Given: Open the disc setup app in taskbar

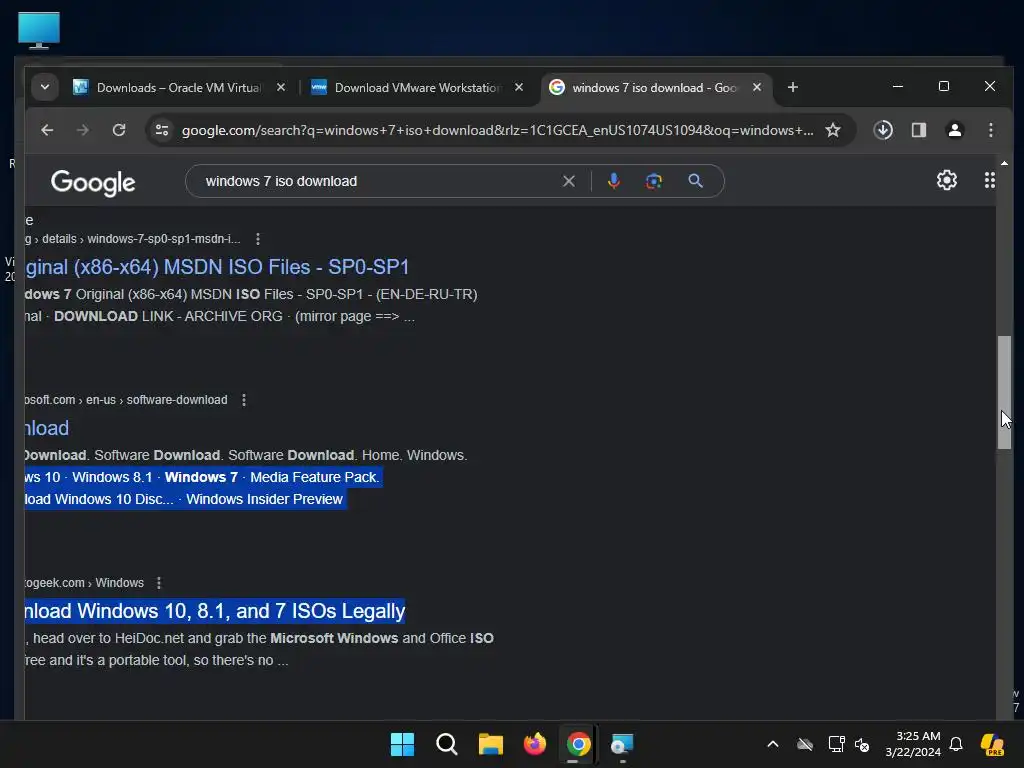Looking at the screenshot, I should [622, 744].
